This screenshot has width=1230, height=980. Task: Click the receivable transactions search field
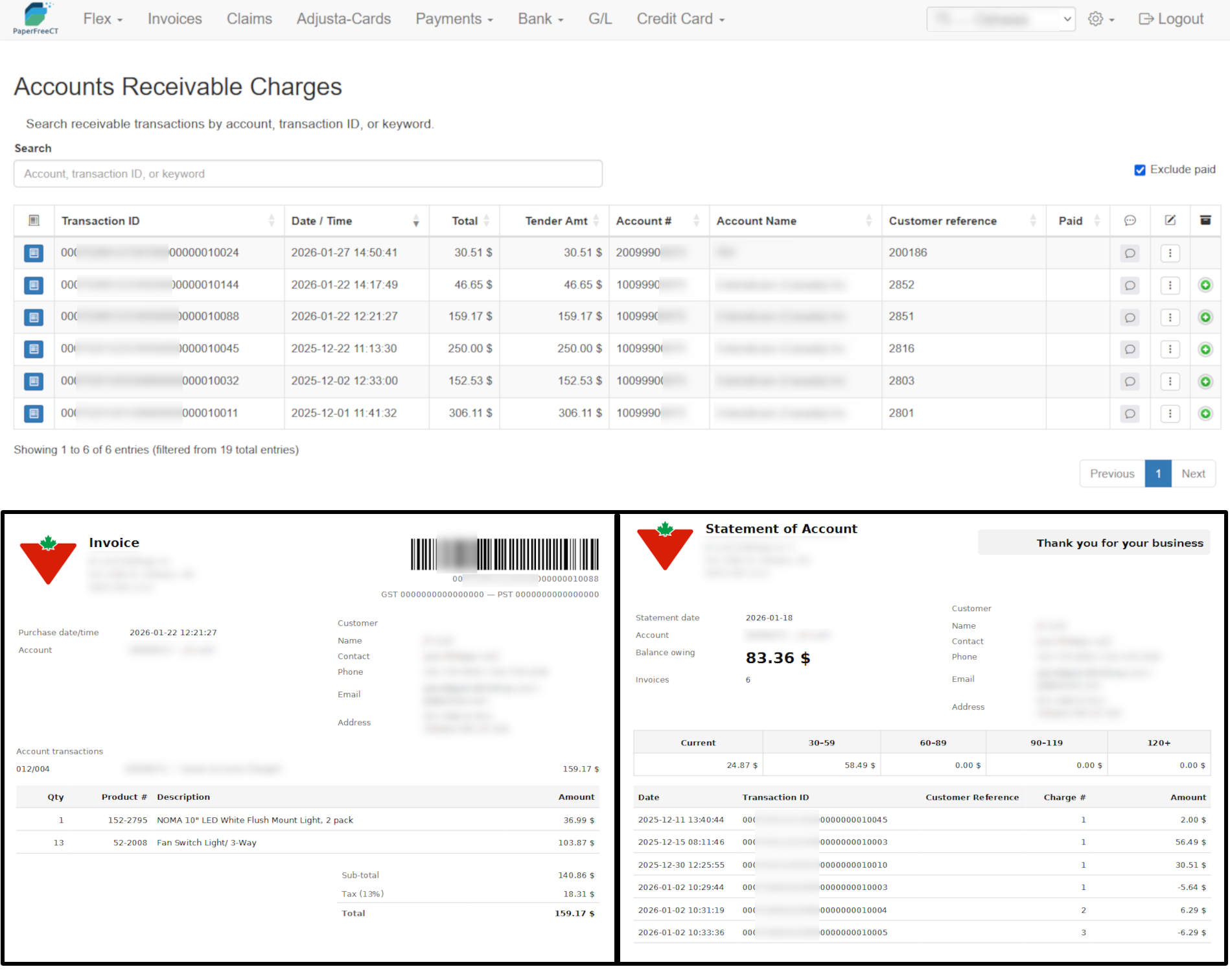[308, 174]
